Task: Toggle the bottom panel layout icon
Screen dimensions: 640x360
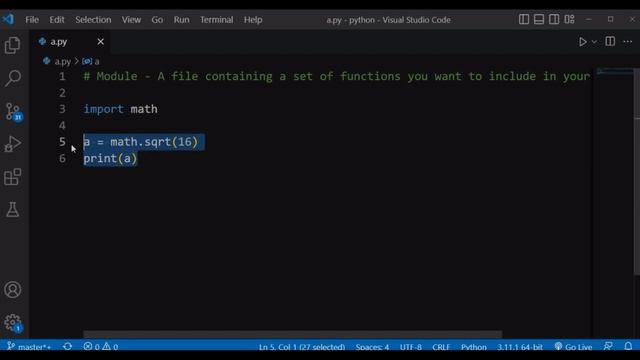Action: coord(539,19)
